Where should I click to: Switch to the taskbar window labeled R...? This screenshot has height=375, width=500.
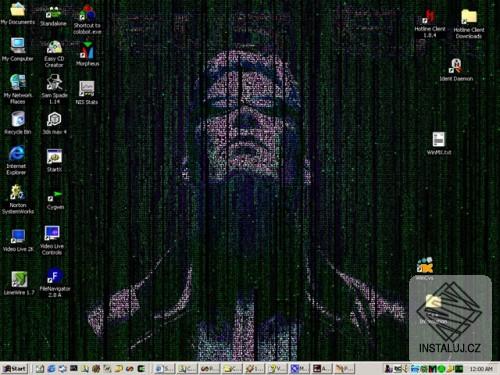[209, 368]
